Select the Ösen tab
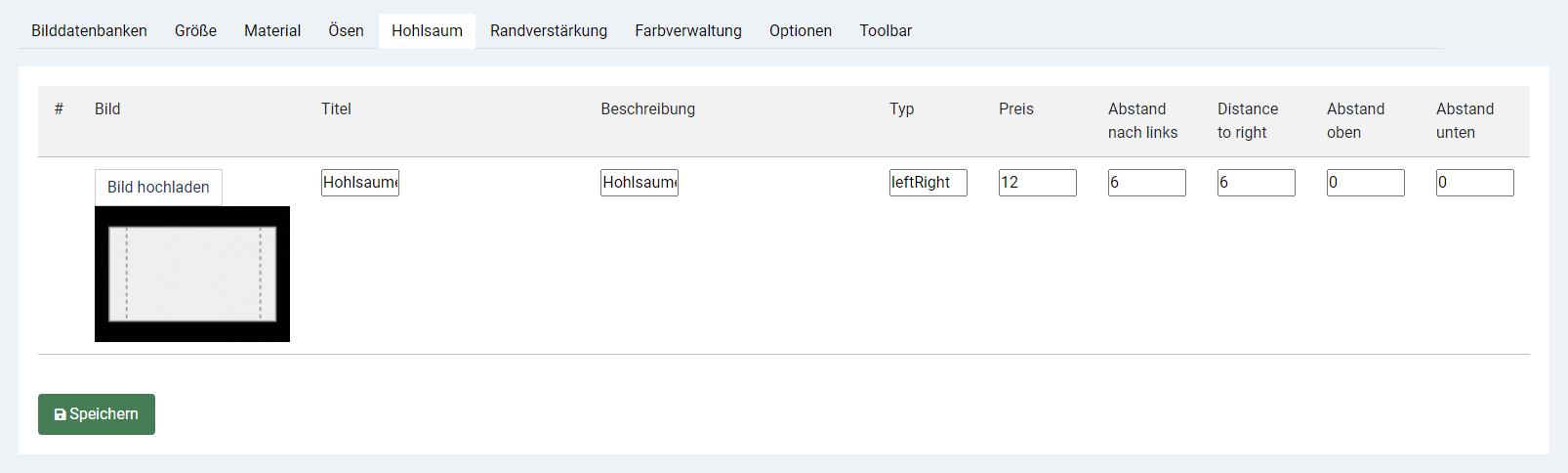This screenshot has width=1568, height=473. coord(346,30)
